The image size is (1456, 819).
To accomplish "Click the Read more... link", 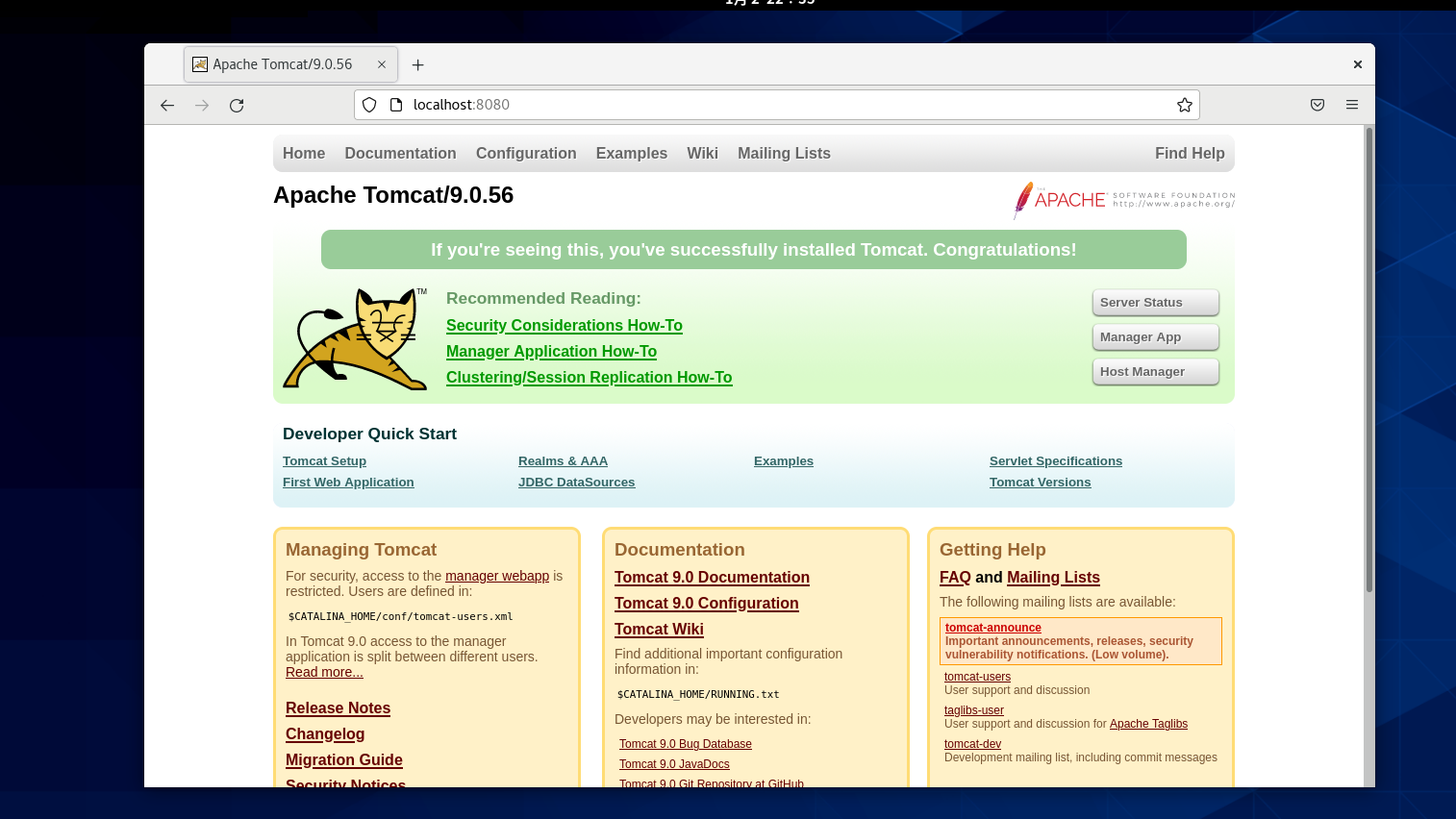I will click(324, 672).
